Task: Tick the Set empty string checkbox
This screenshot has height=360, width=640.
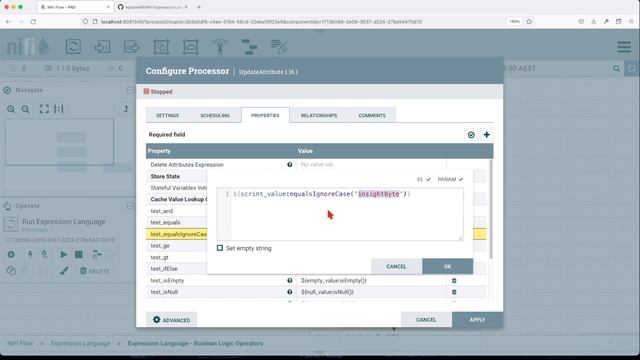Action: (x=220, y=248)
